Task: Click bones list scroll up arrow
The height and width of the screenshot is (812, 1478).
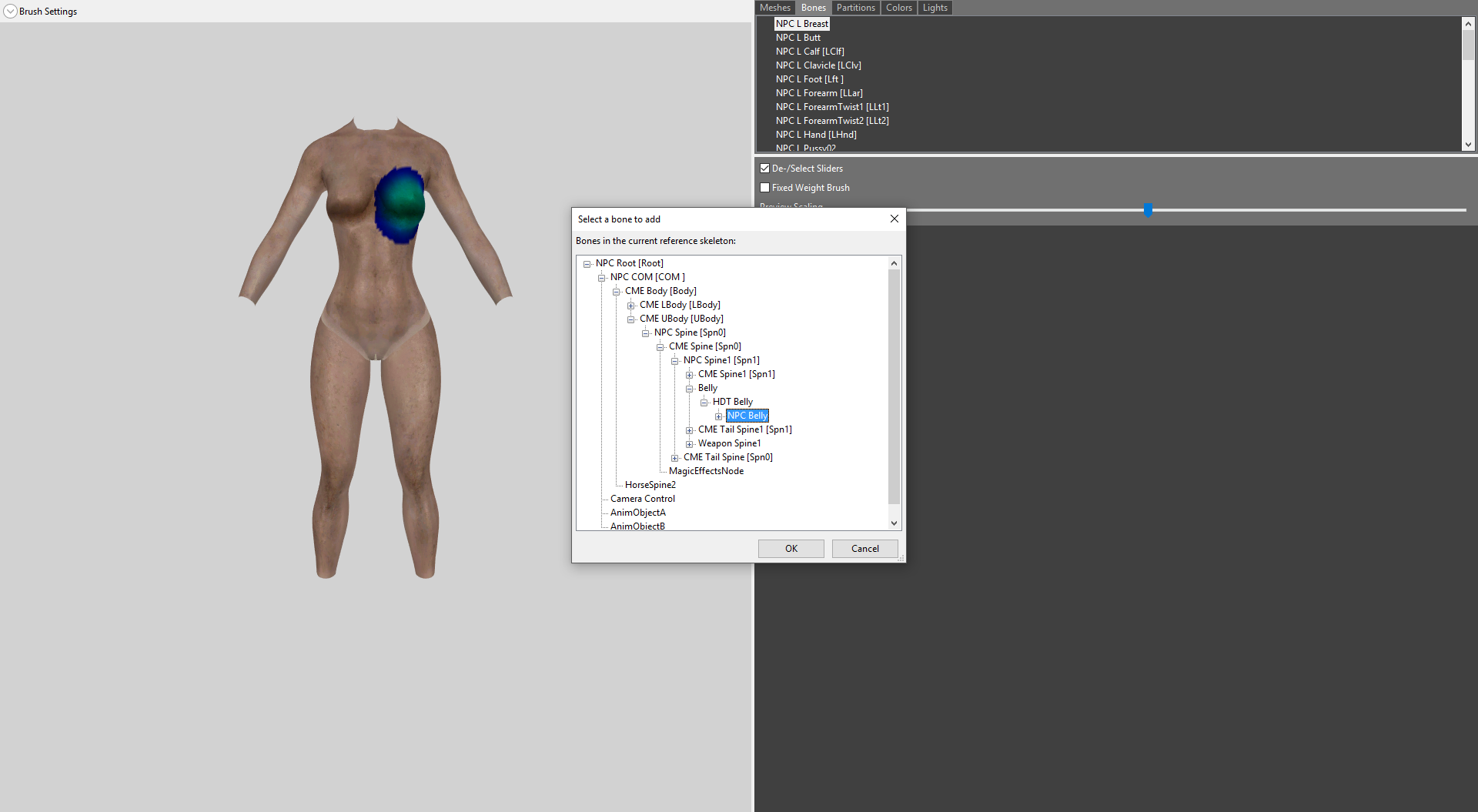Action: click(x=1468, y=24)
